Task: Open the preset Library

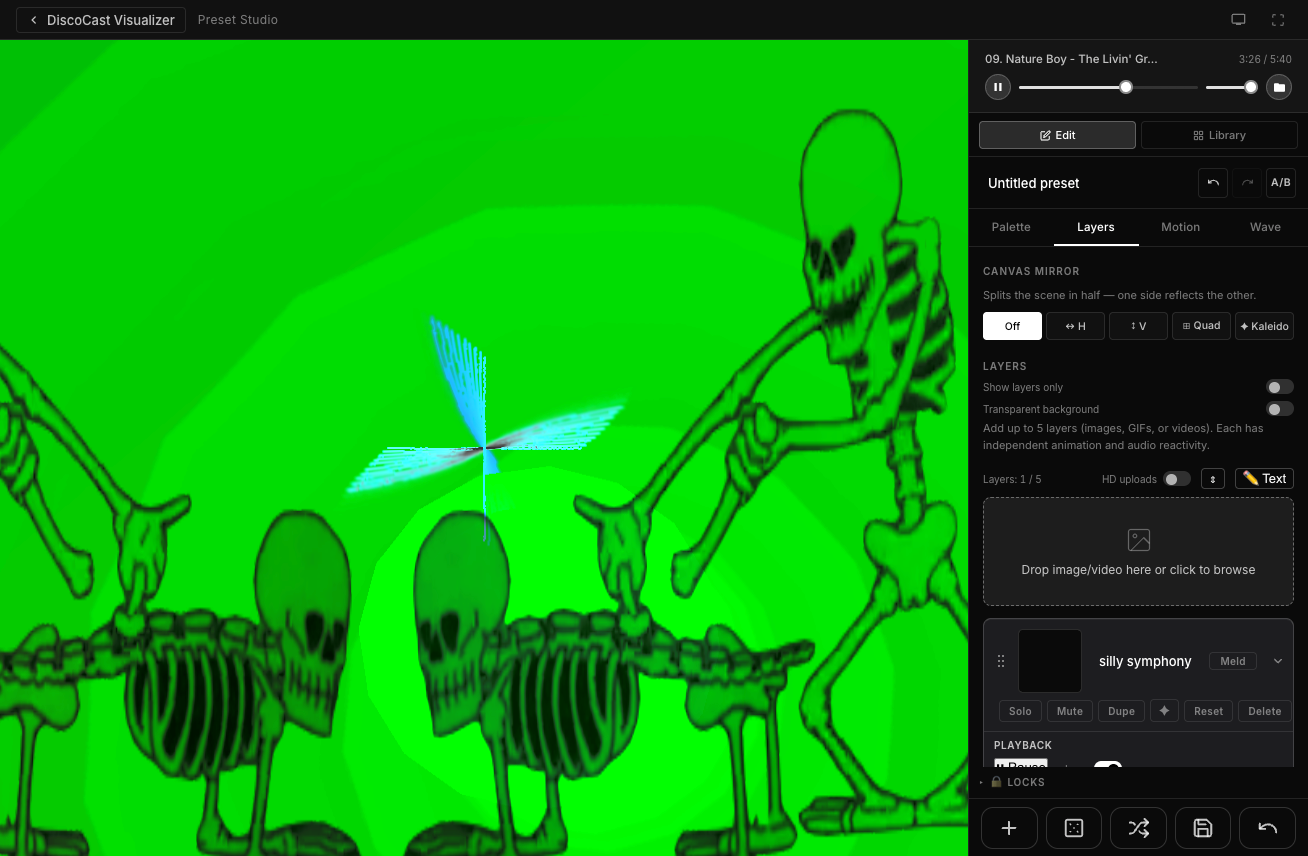Action: click(x=1219, y=135)
